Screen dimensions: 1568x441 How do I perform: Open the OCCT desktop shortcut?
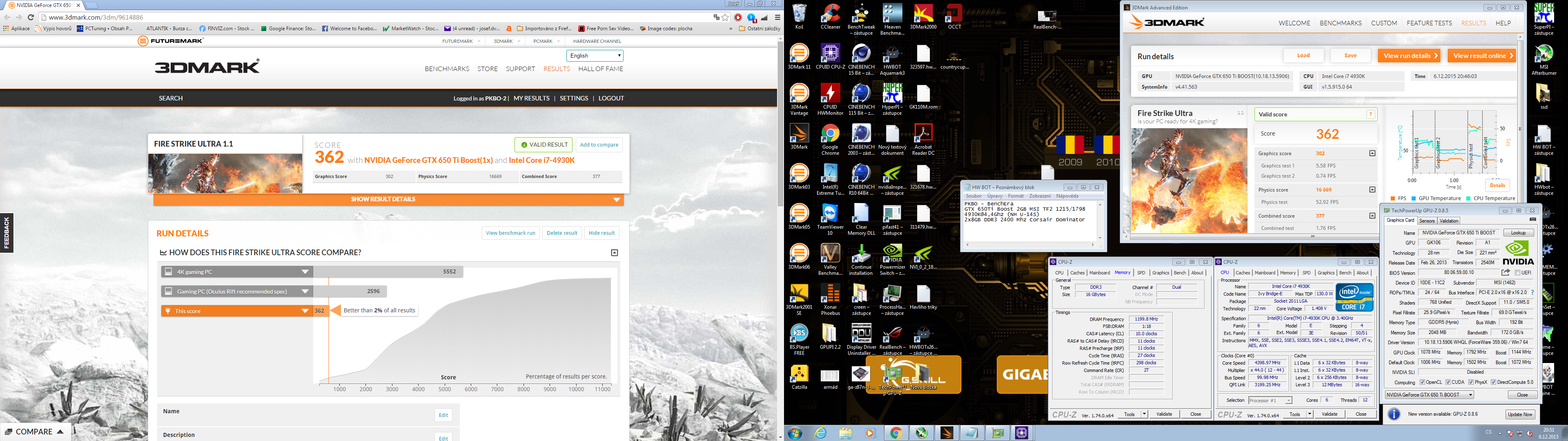coord(954,16)
